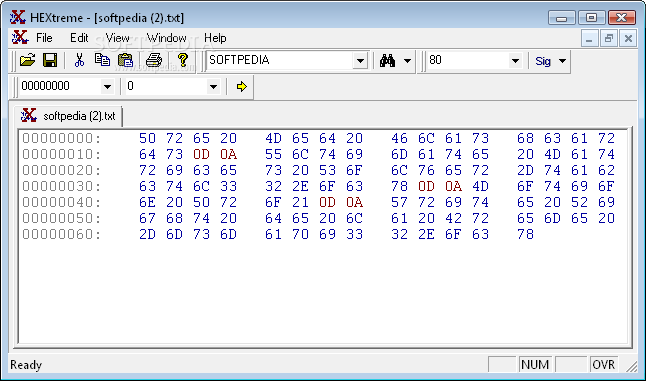646x381 pixels.
Task: Close the inner document window
Action: coord(628,39)
